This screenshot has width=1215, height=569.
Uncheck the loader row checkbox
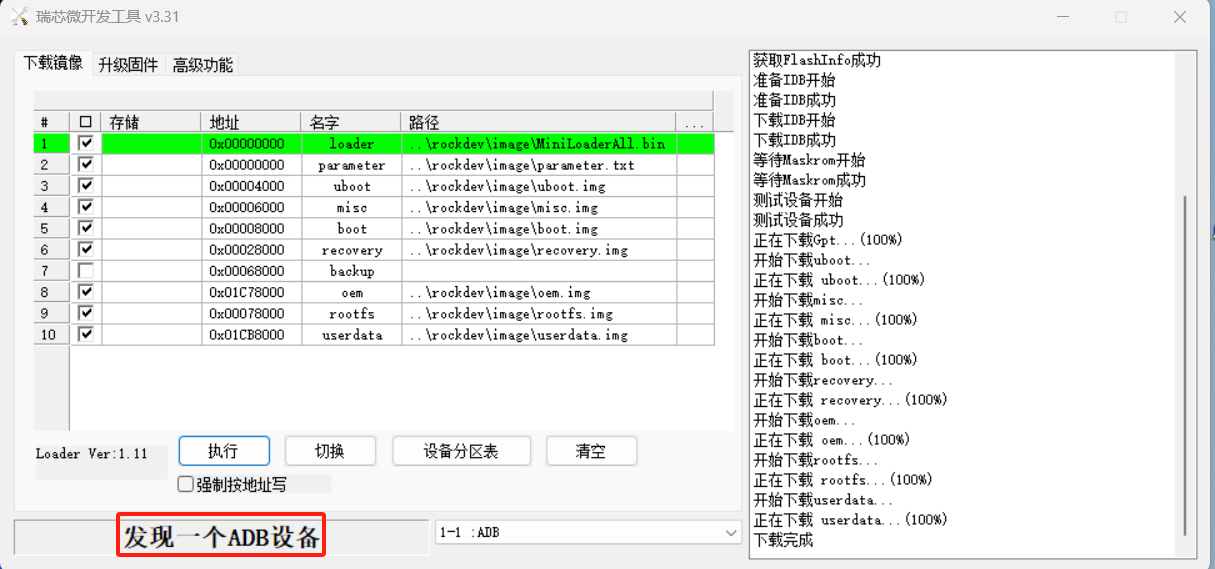pos(85,143)
